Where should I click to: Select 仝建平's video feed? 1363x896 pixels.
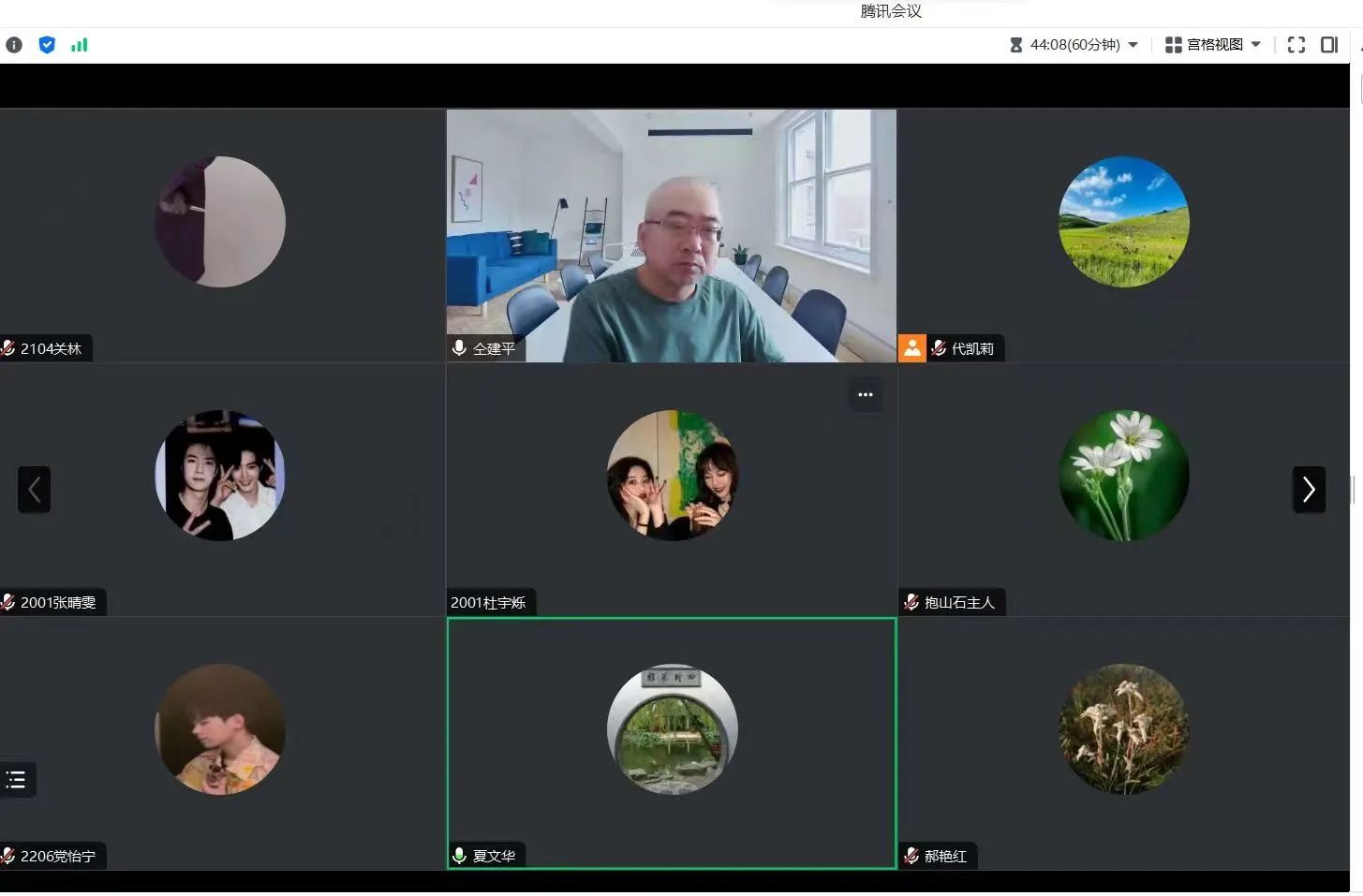(x=671, y=234)
